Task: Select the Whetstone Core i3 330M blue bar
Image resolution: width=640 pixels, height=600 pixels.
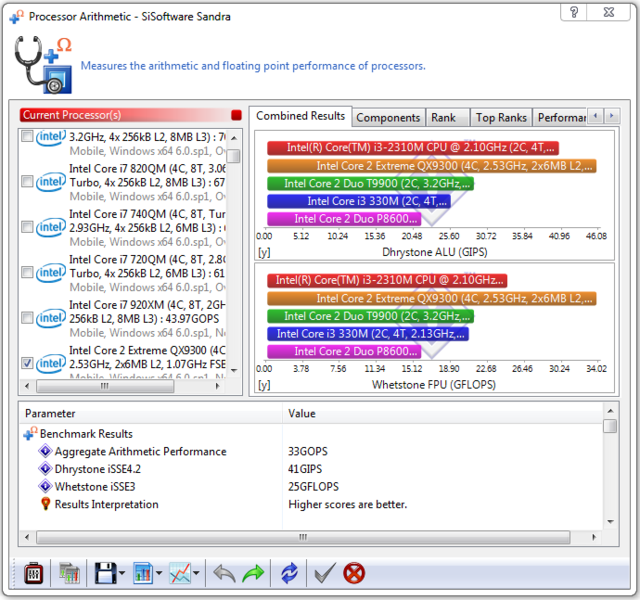Action: [x=368, y=334]
